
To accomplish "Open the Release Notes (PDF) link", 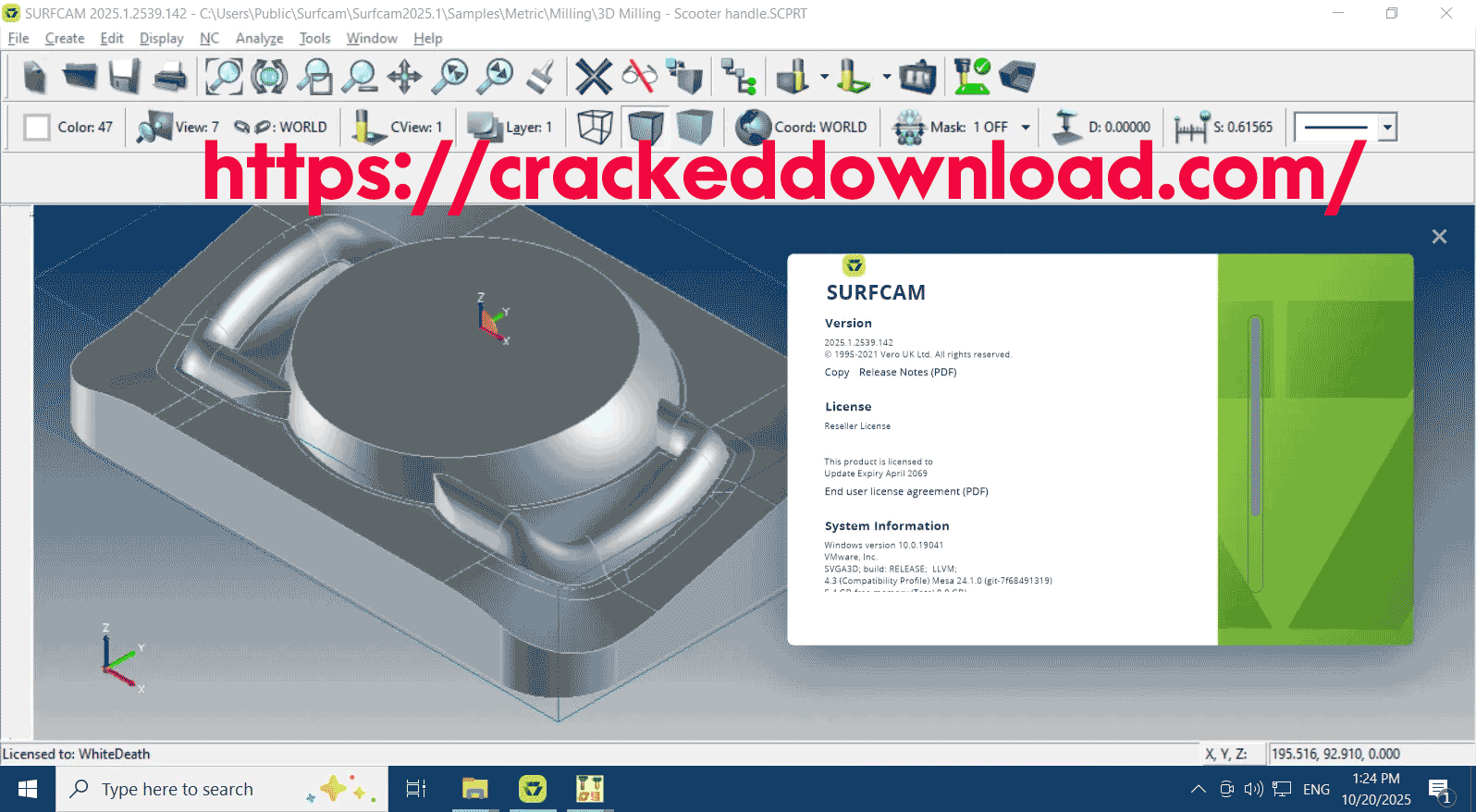I will pos(907,373).
